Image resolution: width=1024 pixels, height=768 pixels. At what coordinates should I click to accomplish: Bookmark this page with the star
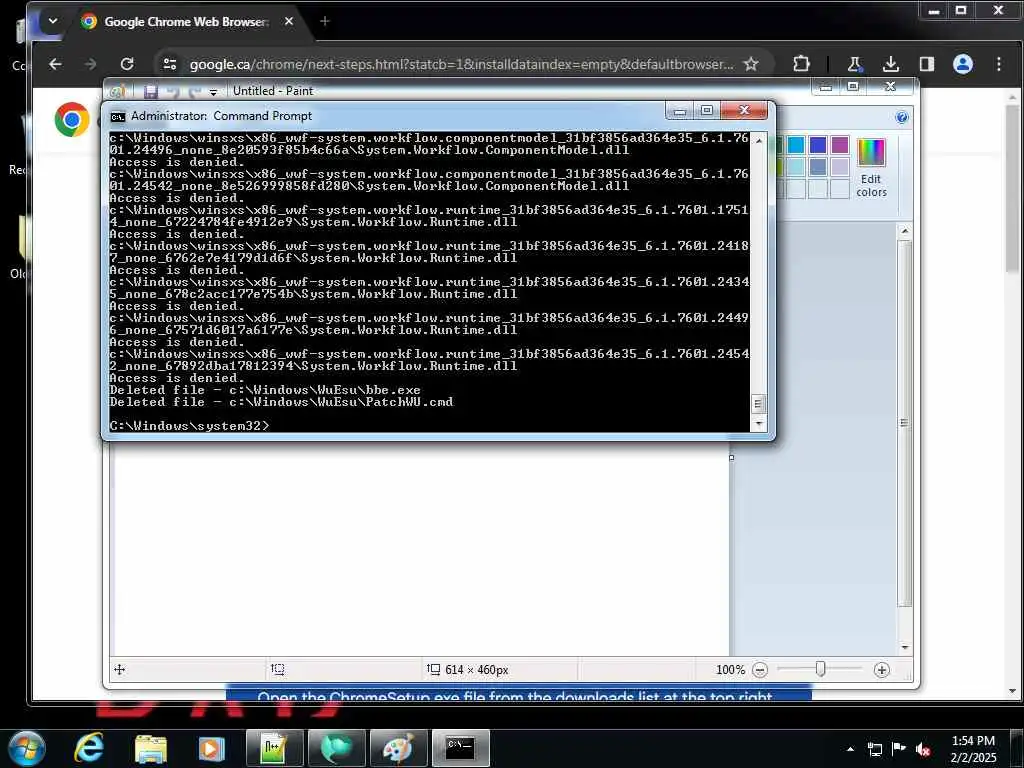pyautogui.click(x=751, y=64)
